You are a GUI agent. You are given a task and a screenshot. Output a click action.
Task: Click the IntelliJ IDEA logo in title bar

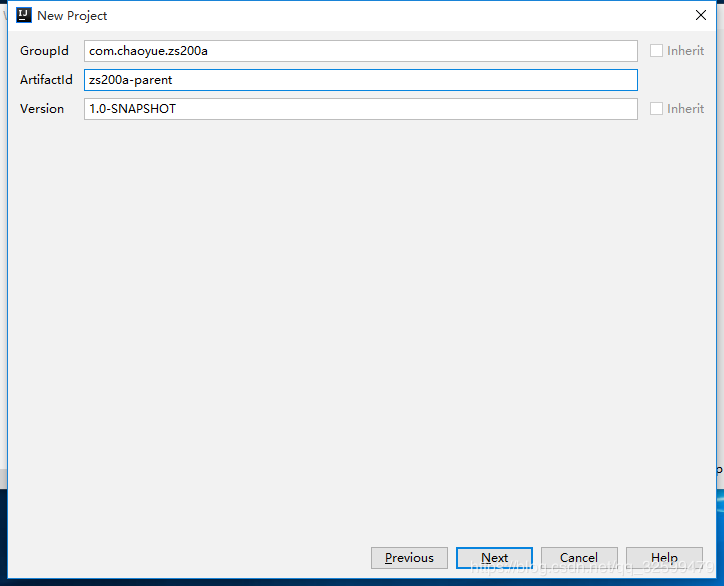coord(24,15)
